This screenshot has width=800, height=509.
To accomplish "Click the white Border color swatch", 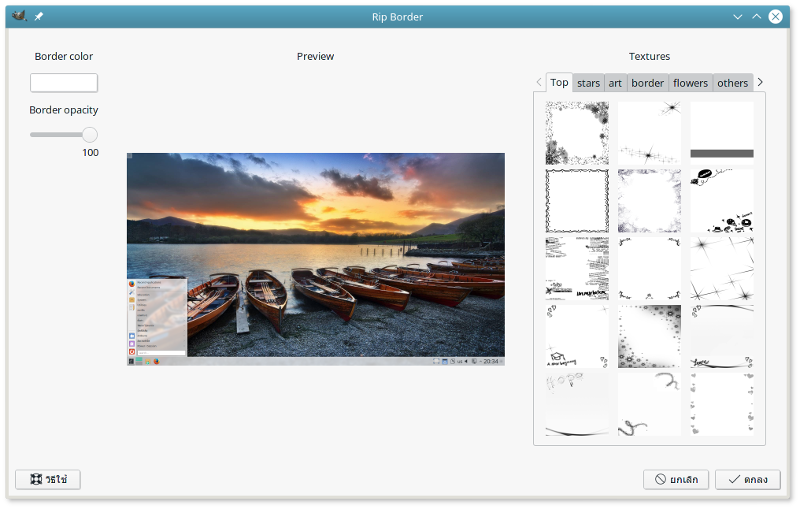I will 64,83.
